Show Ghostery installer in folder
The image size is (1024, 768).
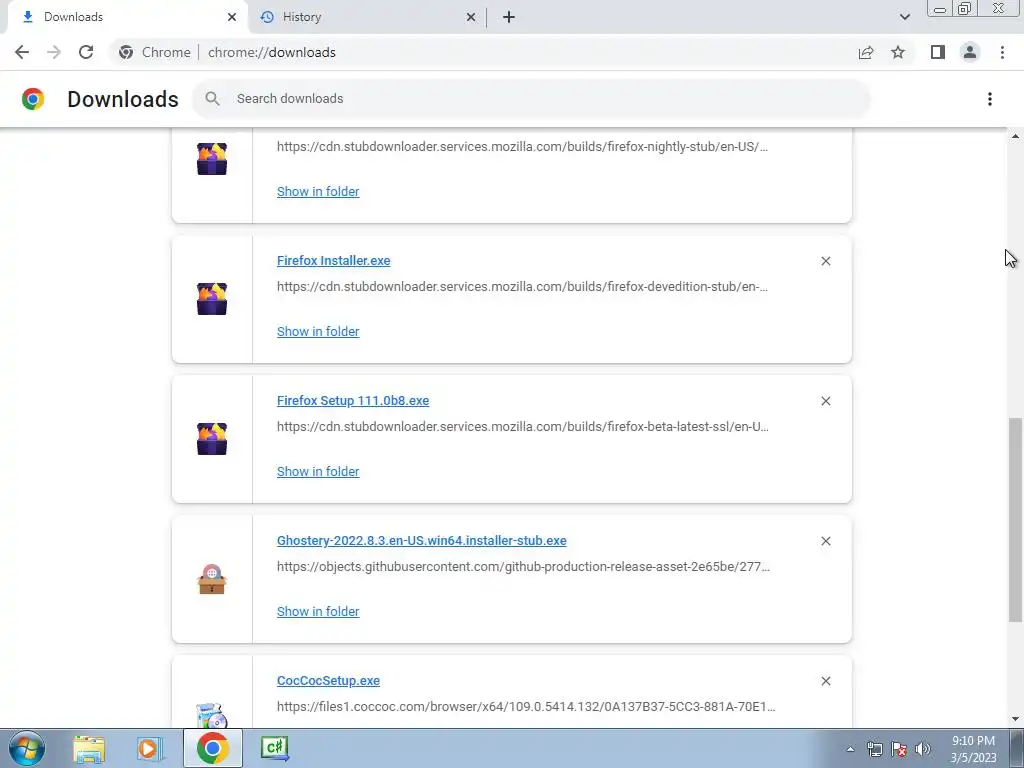pos(318,611)
